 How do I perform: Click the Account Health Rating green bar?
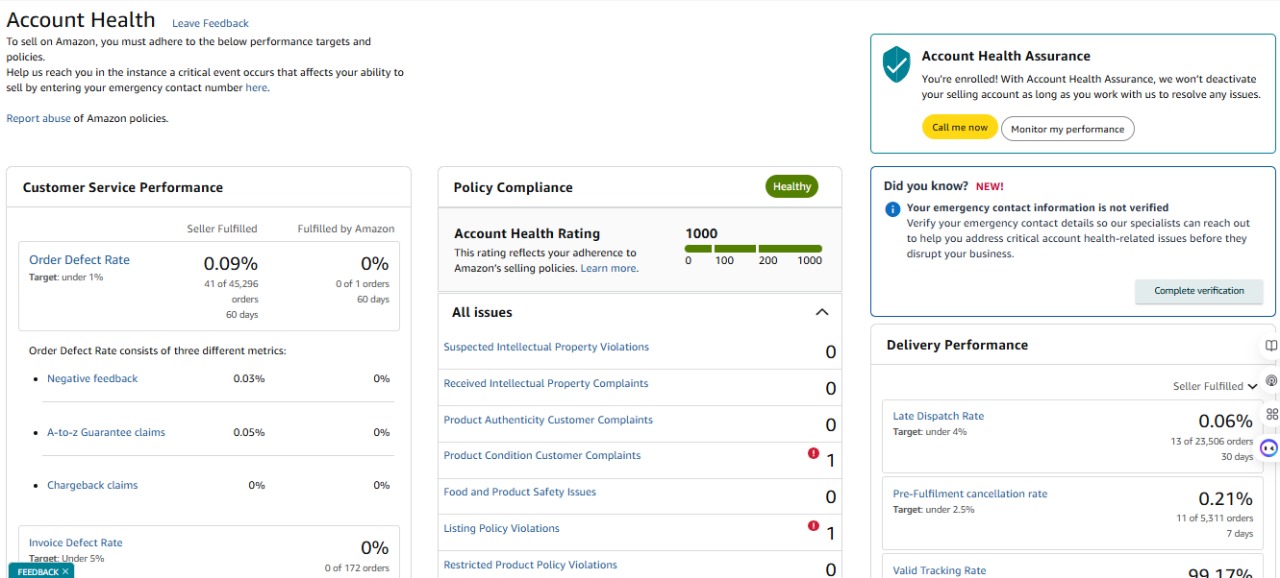(x=753, y=248)
